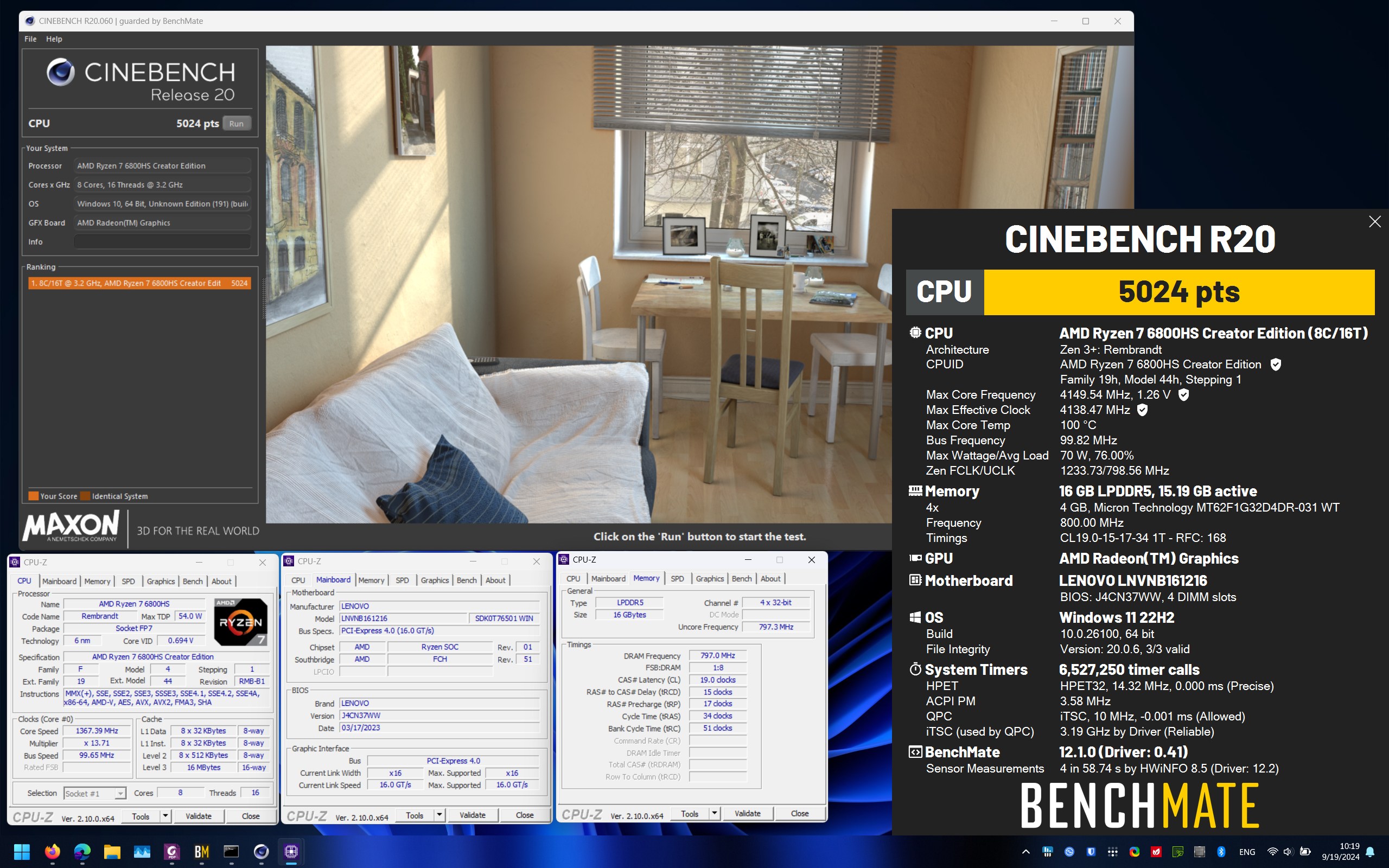1389x868 pixels.
Task: Open the BenchMate BM taskbar icon
Action: point(201,851)
